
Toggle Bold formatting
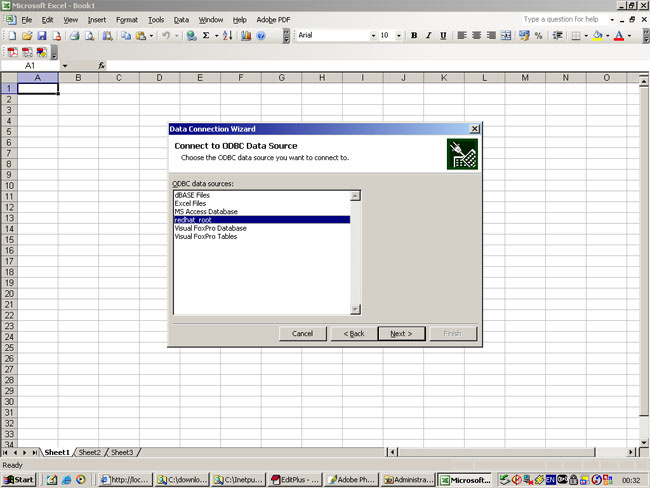tap(414, 36)
